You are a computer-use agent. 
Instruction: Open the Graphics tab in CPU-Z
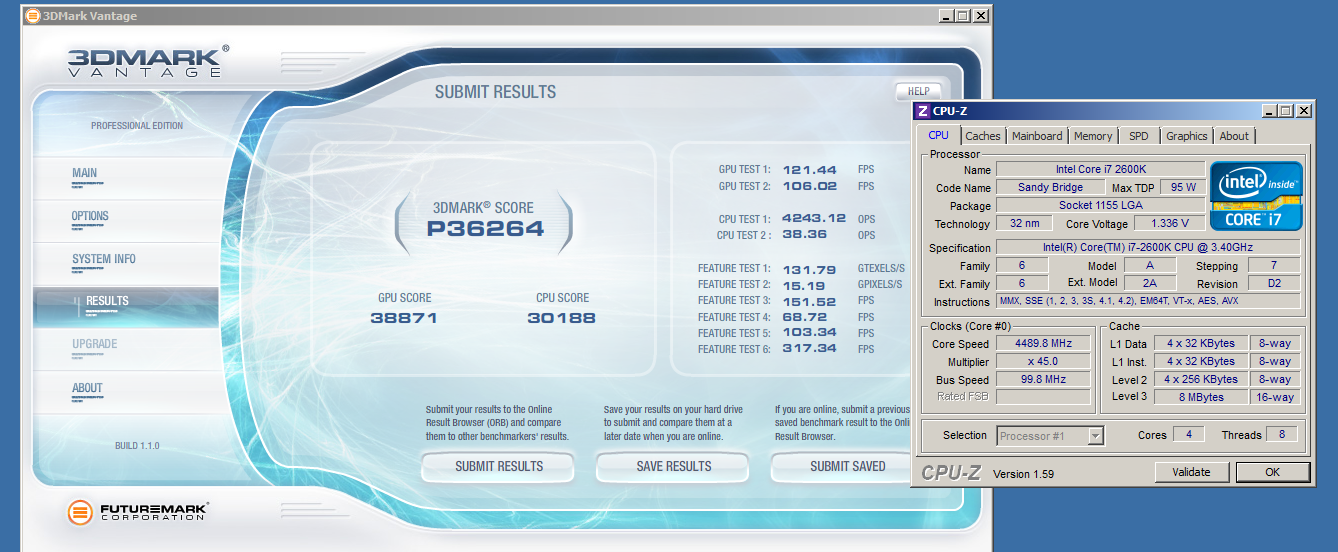click(1187, 136)
